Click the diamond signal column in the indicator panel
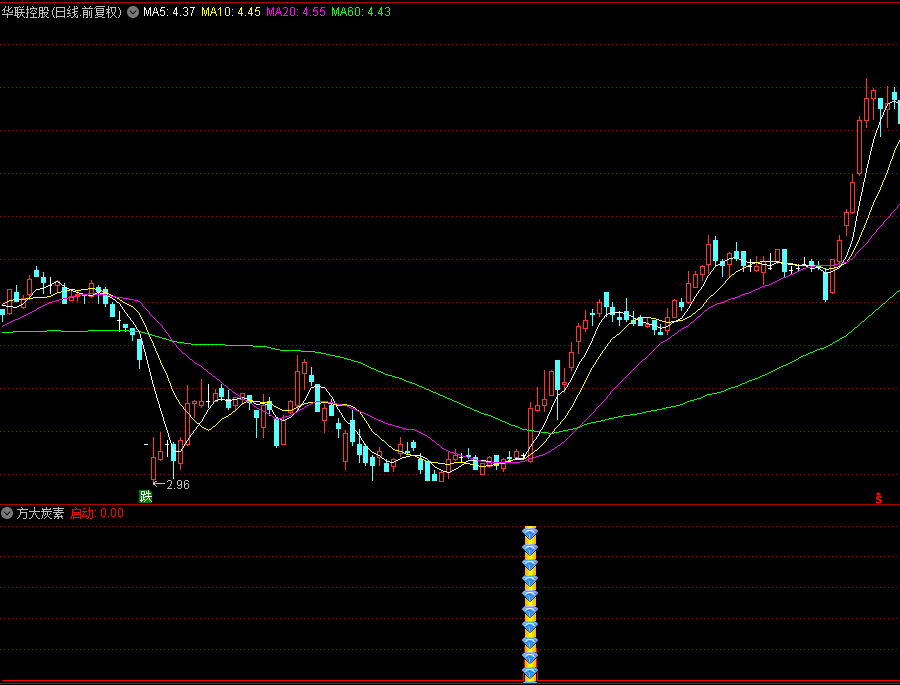 [530, 603]
